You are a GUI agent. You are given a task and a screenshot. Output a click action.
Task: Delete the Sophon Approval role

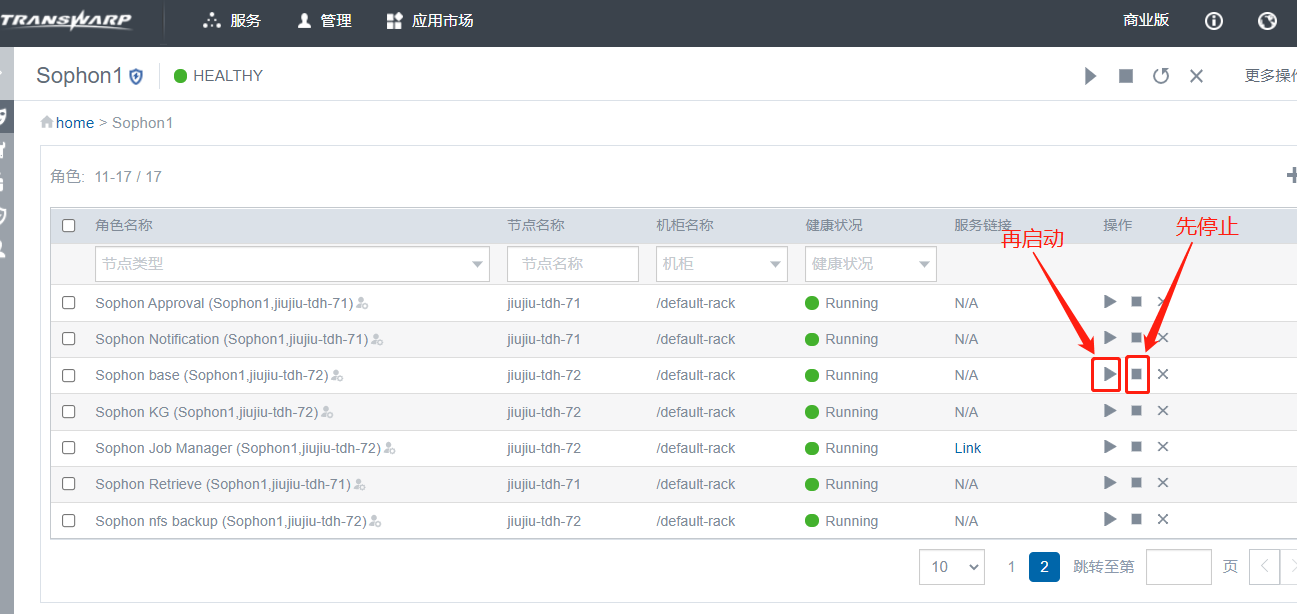pos(1163,302)
